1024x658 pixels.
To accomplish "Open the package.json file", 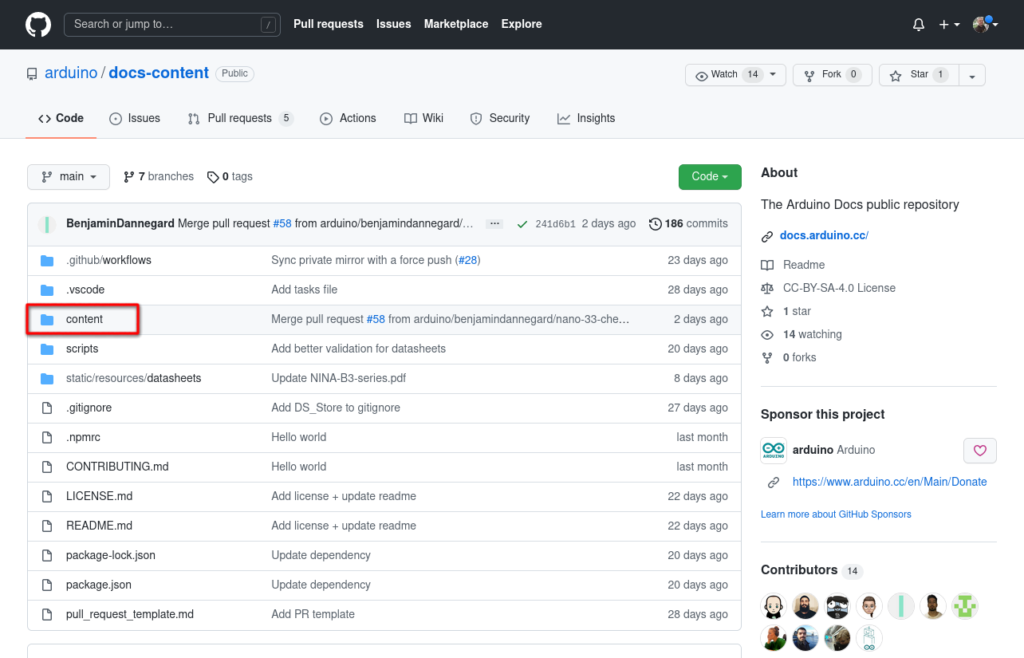I will click(x=99, y=585).
